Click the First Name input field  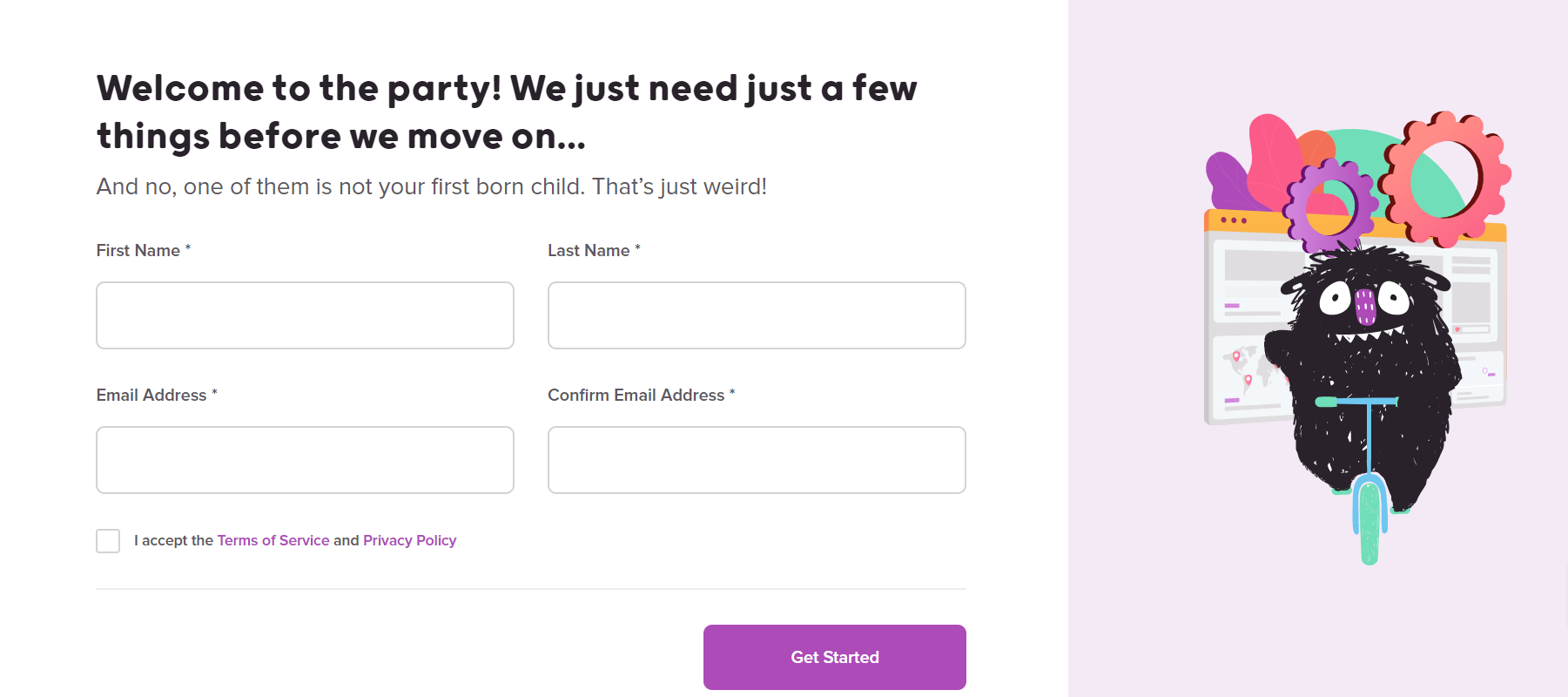coord(305,315)
